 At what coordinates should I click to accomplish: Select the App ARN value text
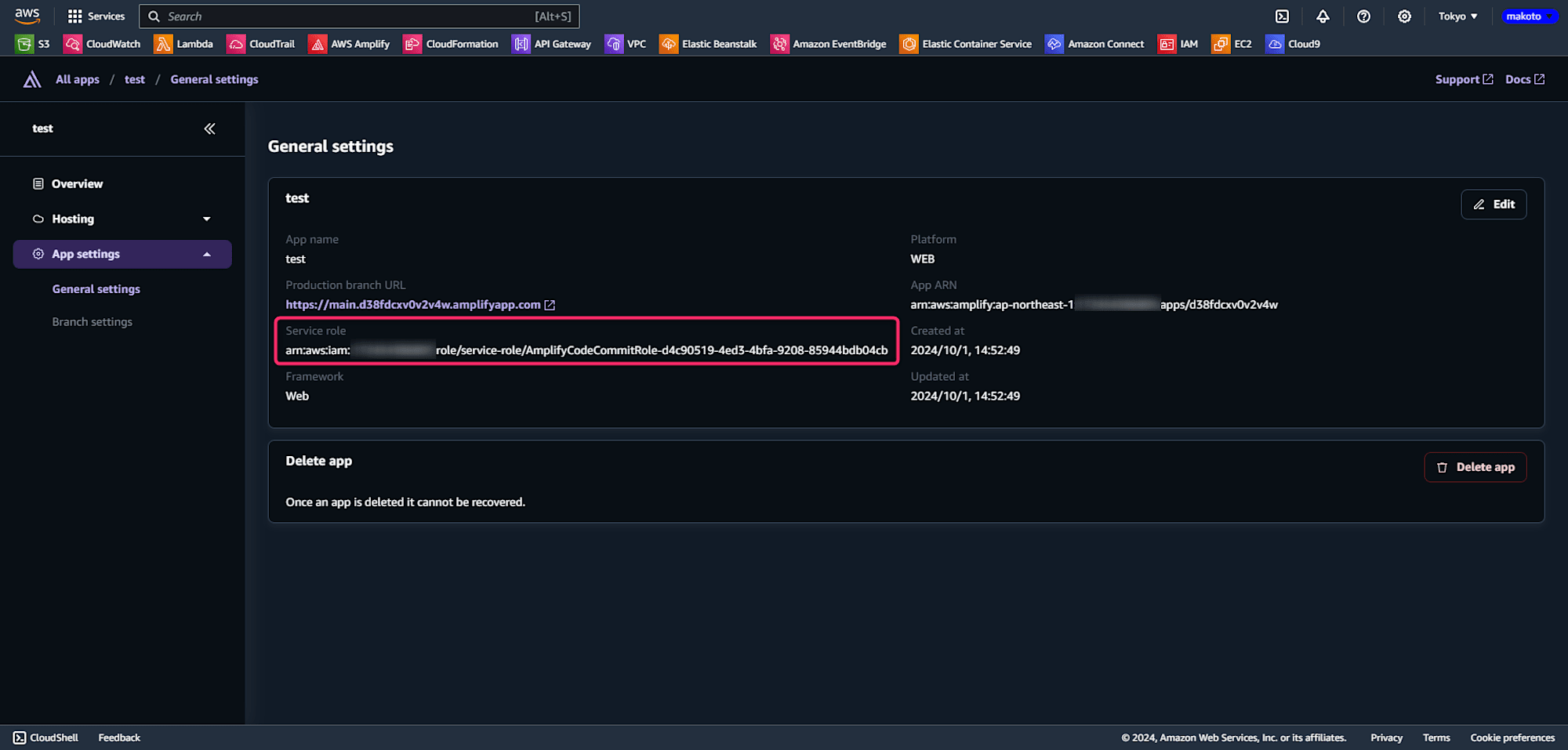(1094, 305)
